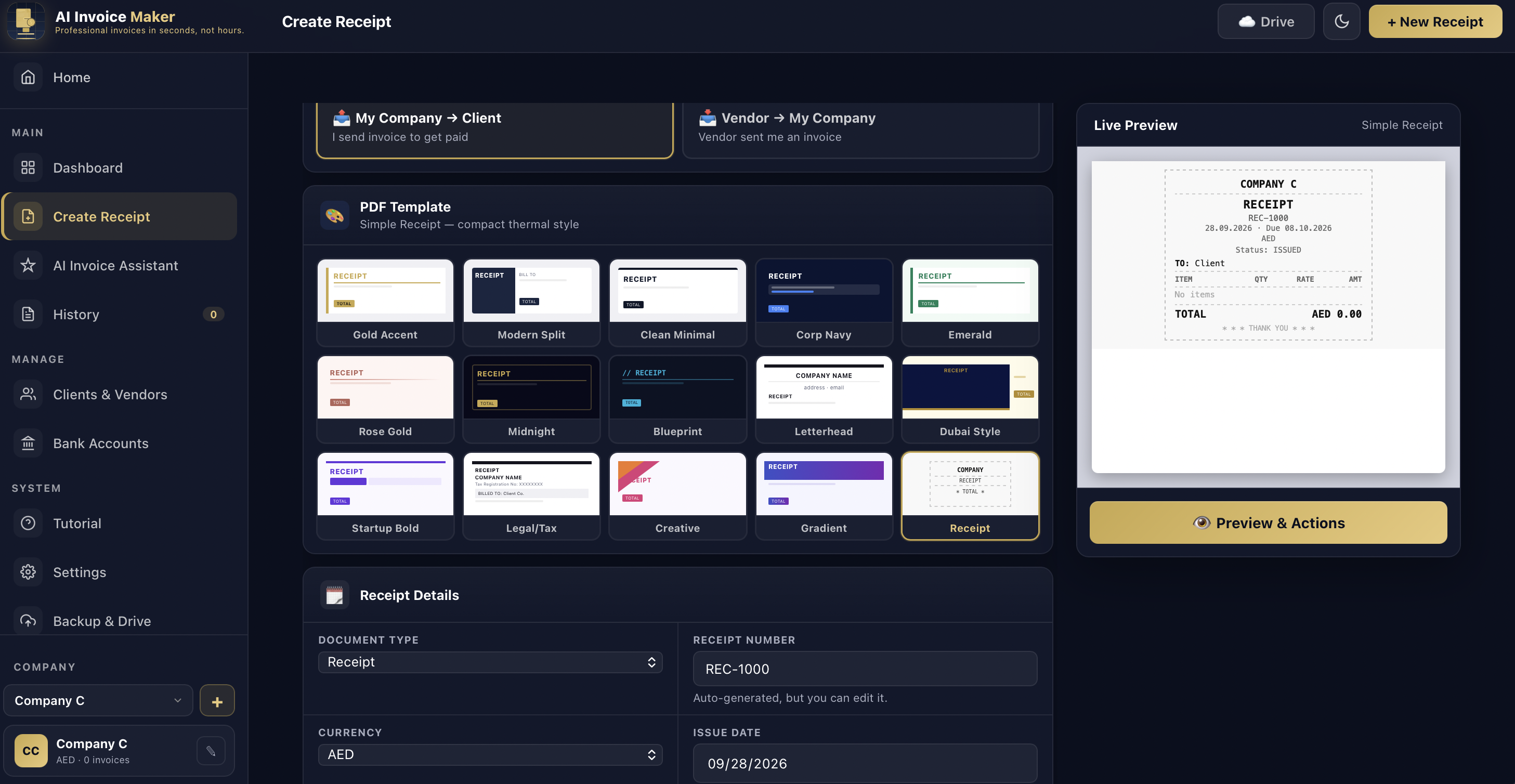Click the AI Invoice Maker logo icon
The height and width of the screenshot is (784, 1515).
26,22
